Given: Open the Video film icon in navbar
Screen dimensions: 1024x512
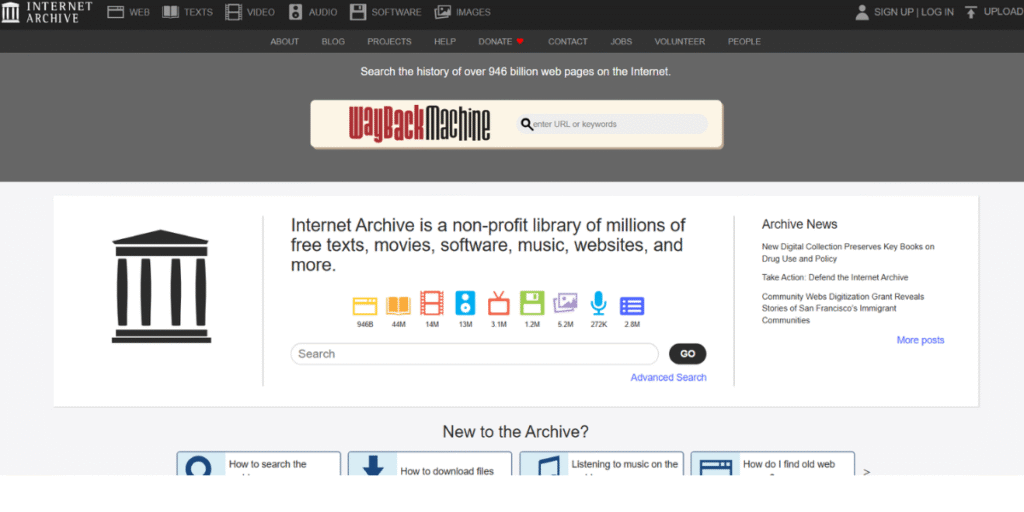Looking at the screenshot, I should (233, 12).
